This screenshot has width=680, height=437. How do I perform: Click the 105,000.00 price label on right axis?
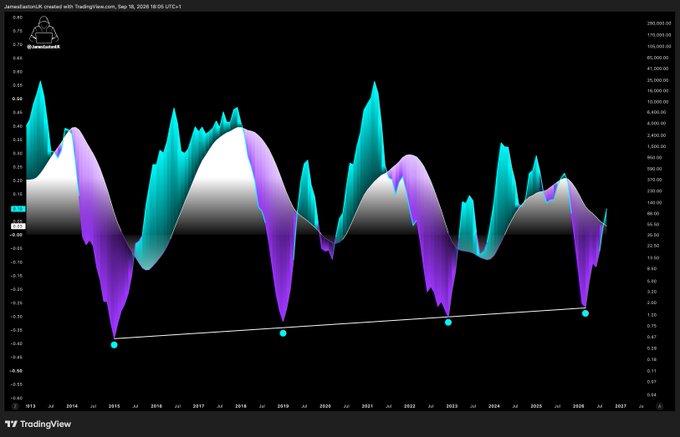coord(657,46)
